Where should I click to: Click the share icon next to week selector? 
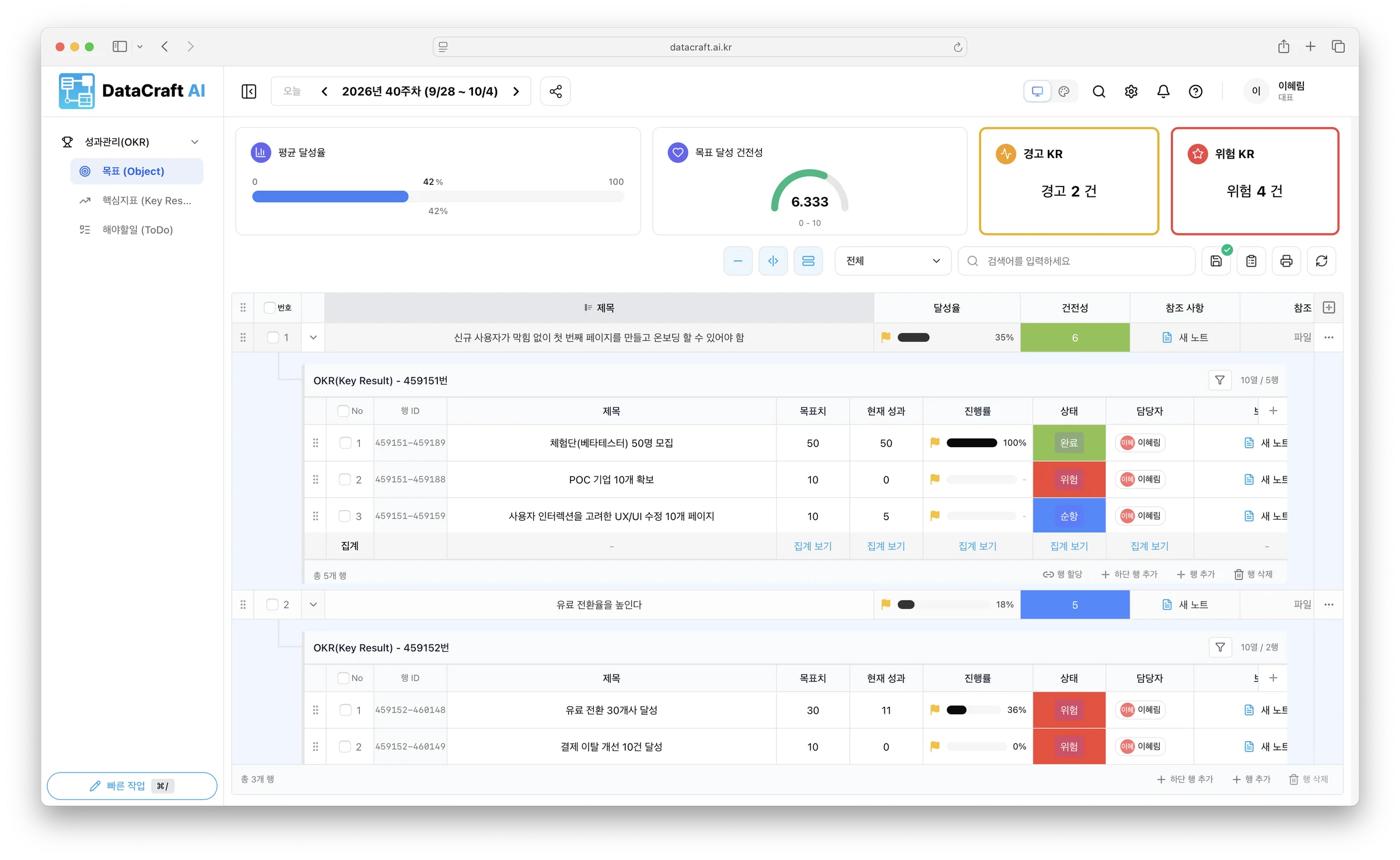(x=555, y=92)
